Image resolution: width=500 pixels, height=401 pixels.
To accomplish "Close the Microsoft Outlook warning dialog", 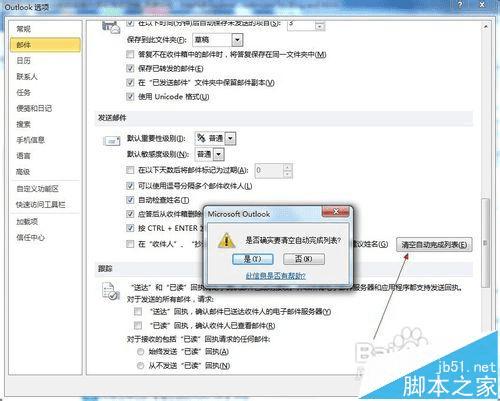I will click(336, 212).
